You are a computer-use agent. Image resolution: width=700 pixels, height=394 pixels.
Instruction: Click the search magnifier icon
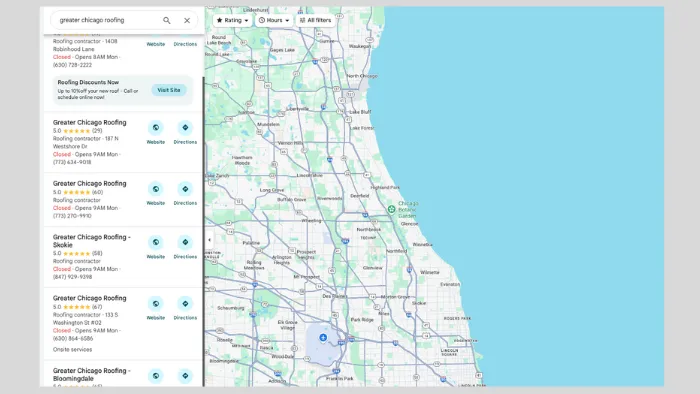point(167,20)
